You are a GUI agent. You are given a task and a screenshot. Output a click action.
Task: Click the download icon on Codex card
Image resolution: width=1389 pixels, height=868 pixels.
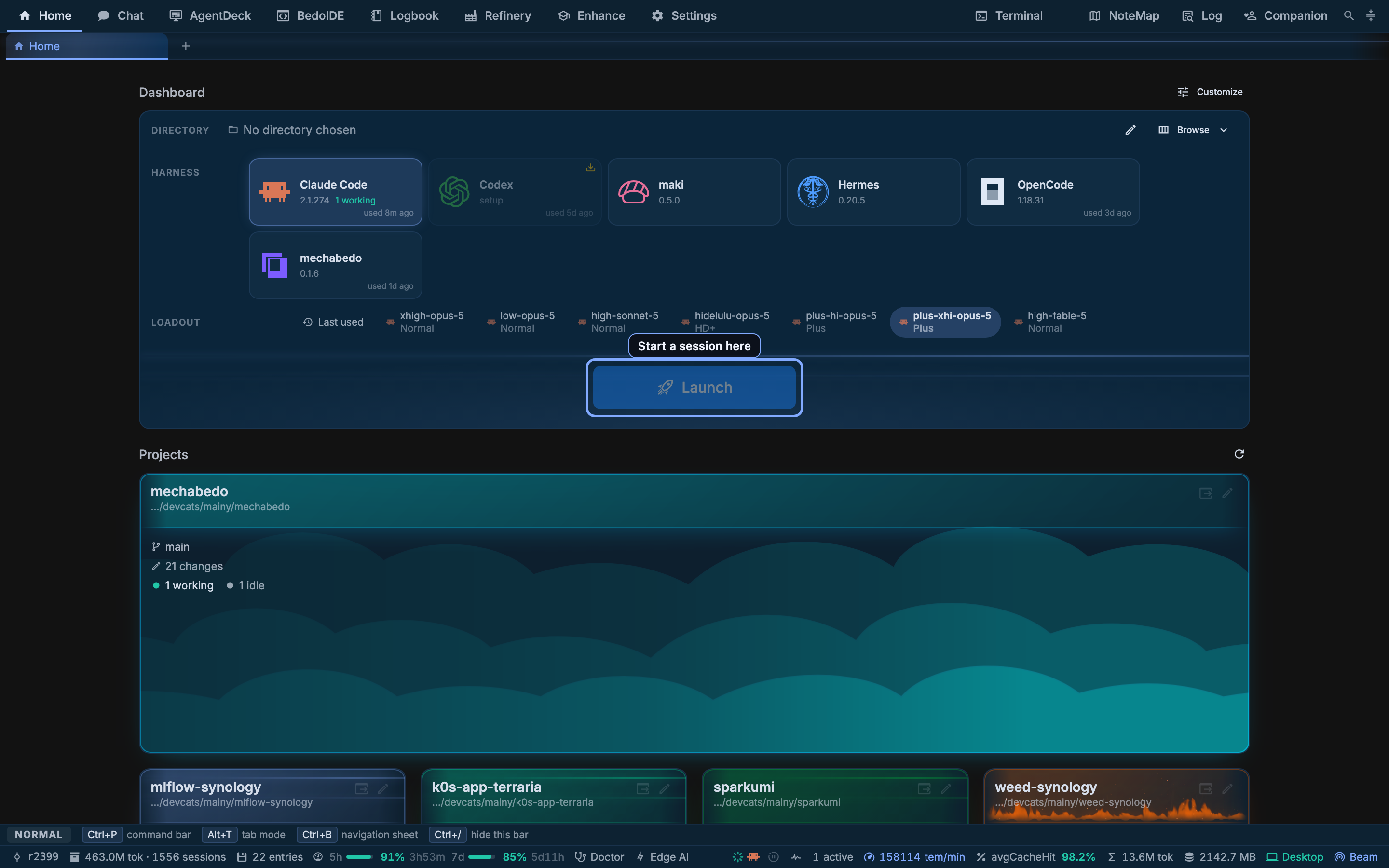(590, 168)
